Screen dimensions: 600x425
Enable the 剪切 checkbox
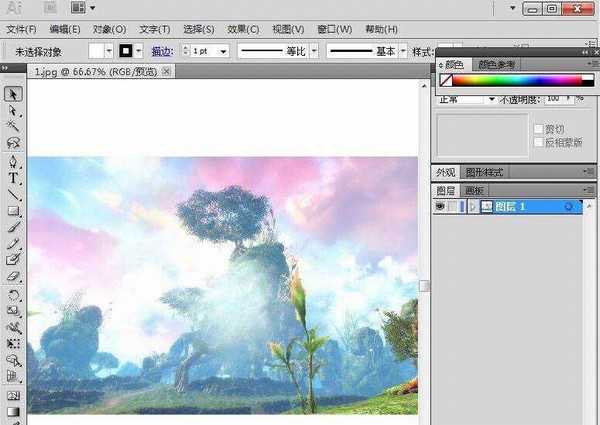[x=538, y=129]
